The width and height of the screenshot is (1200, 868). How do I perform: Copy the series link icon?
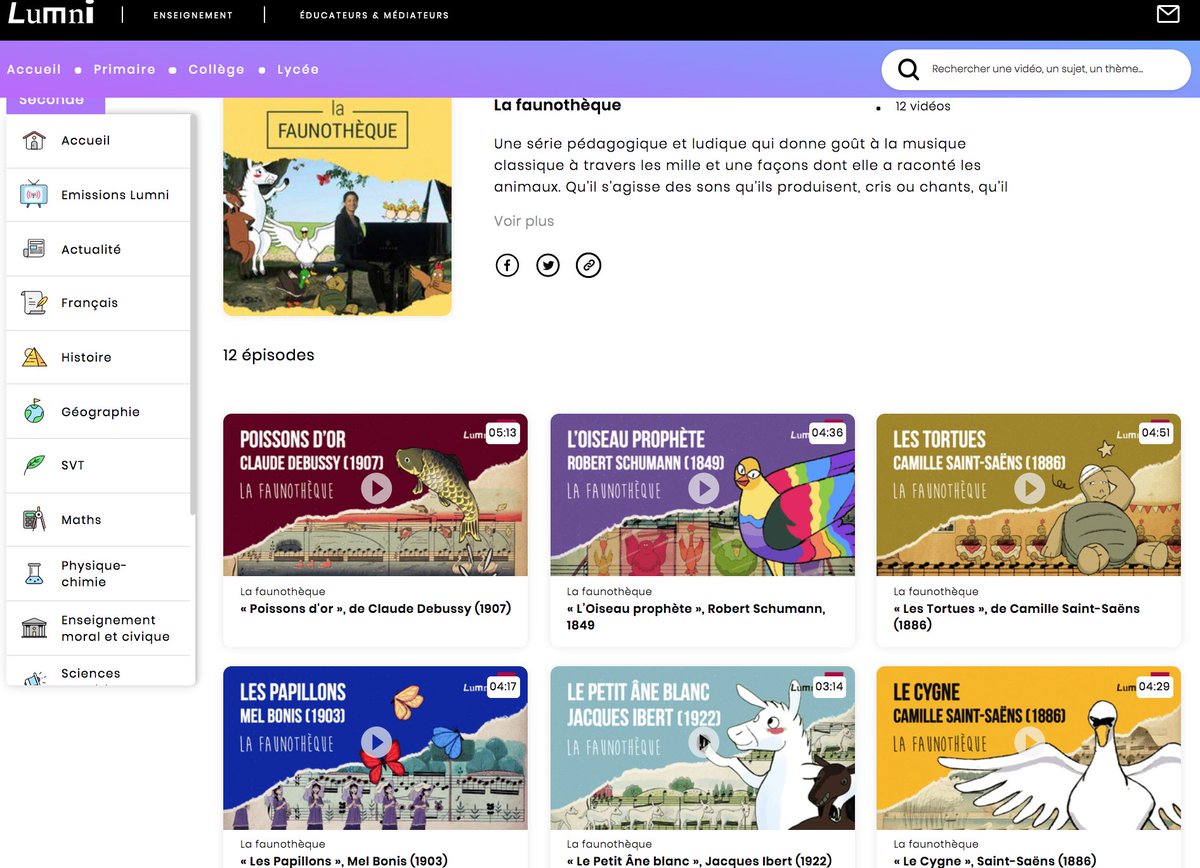tap(589, 265)
